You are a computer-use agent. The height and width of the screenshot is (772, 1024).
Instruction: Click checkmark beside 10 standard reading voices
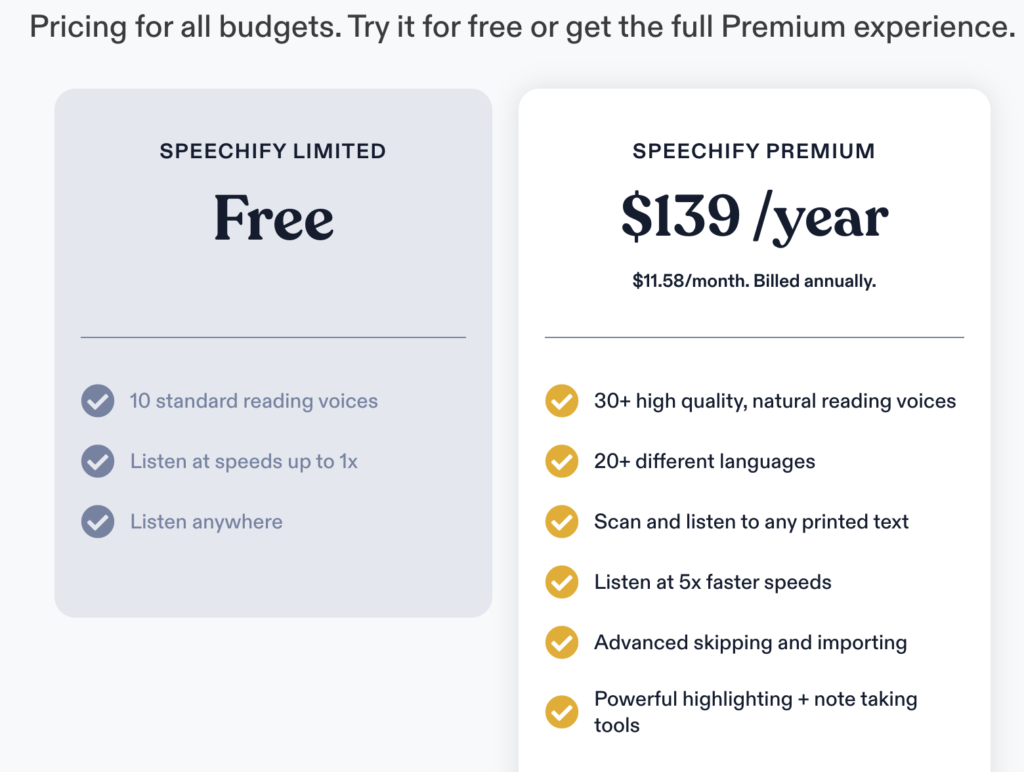(x=97, y=402)
